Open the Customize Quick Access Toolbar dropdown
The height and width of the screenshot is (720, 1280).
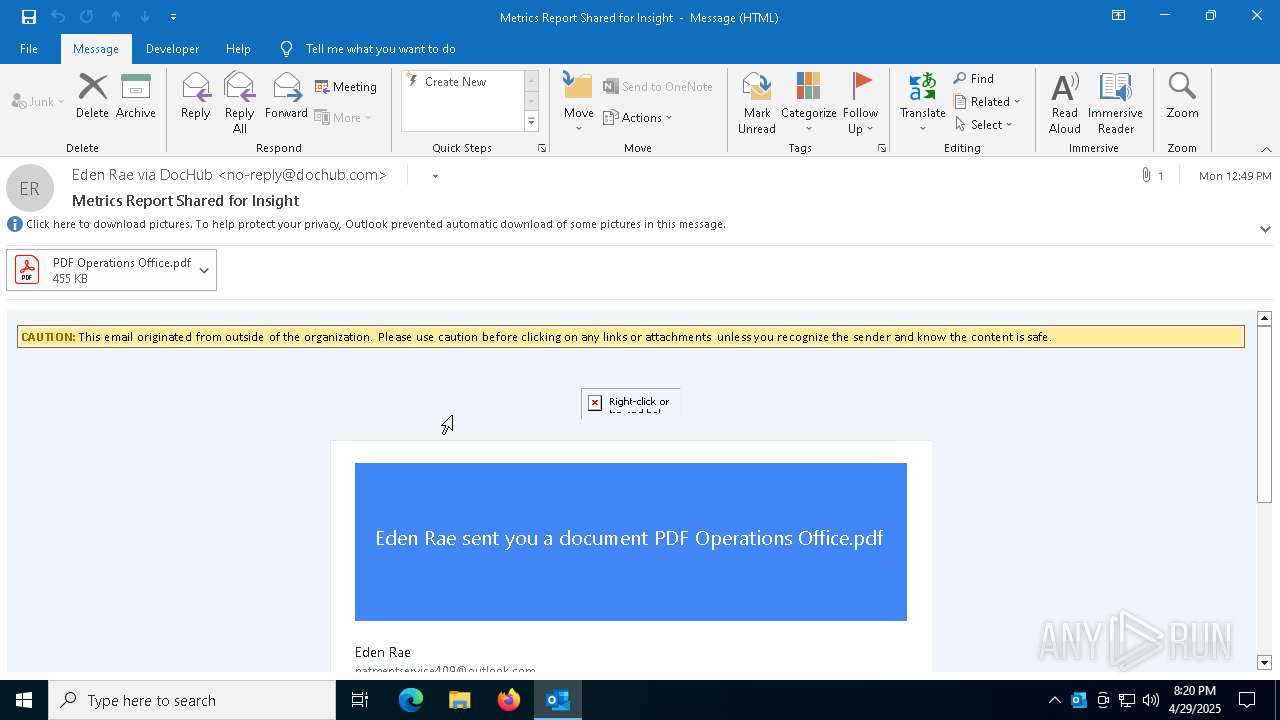[174, 17]
